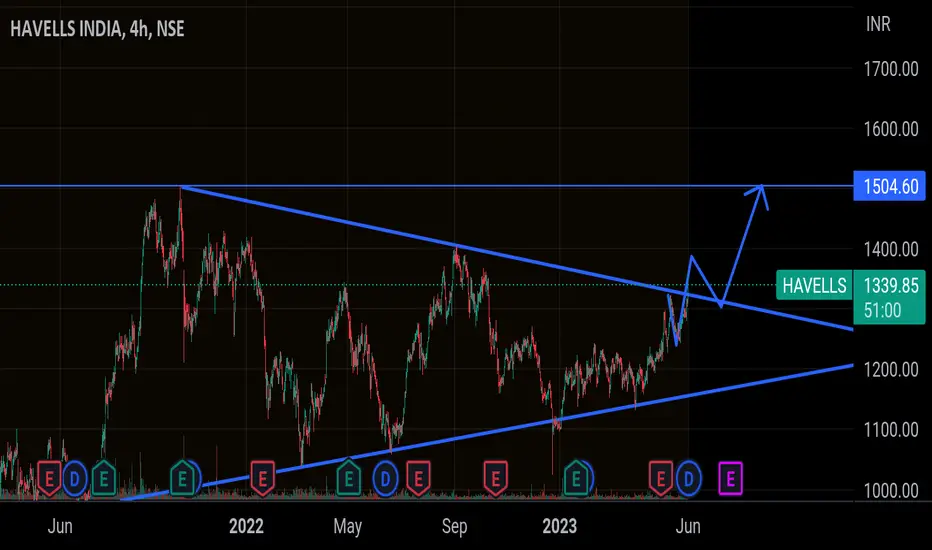This screenshot has height=550, width=932.
Task: Click the INR currency label
Action: coord(878,24)
